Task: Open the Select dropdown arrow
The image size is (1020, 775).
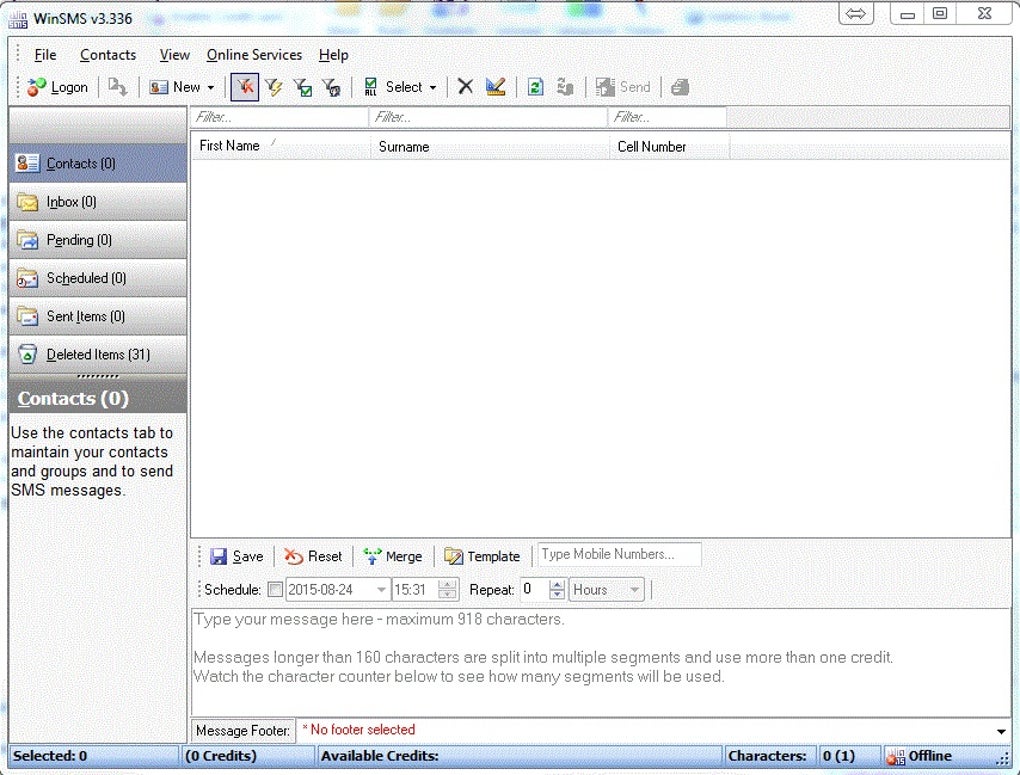Action: coord(433,88)
